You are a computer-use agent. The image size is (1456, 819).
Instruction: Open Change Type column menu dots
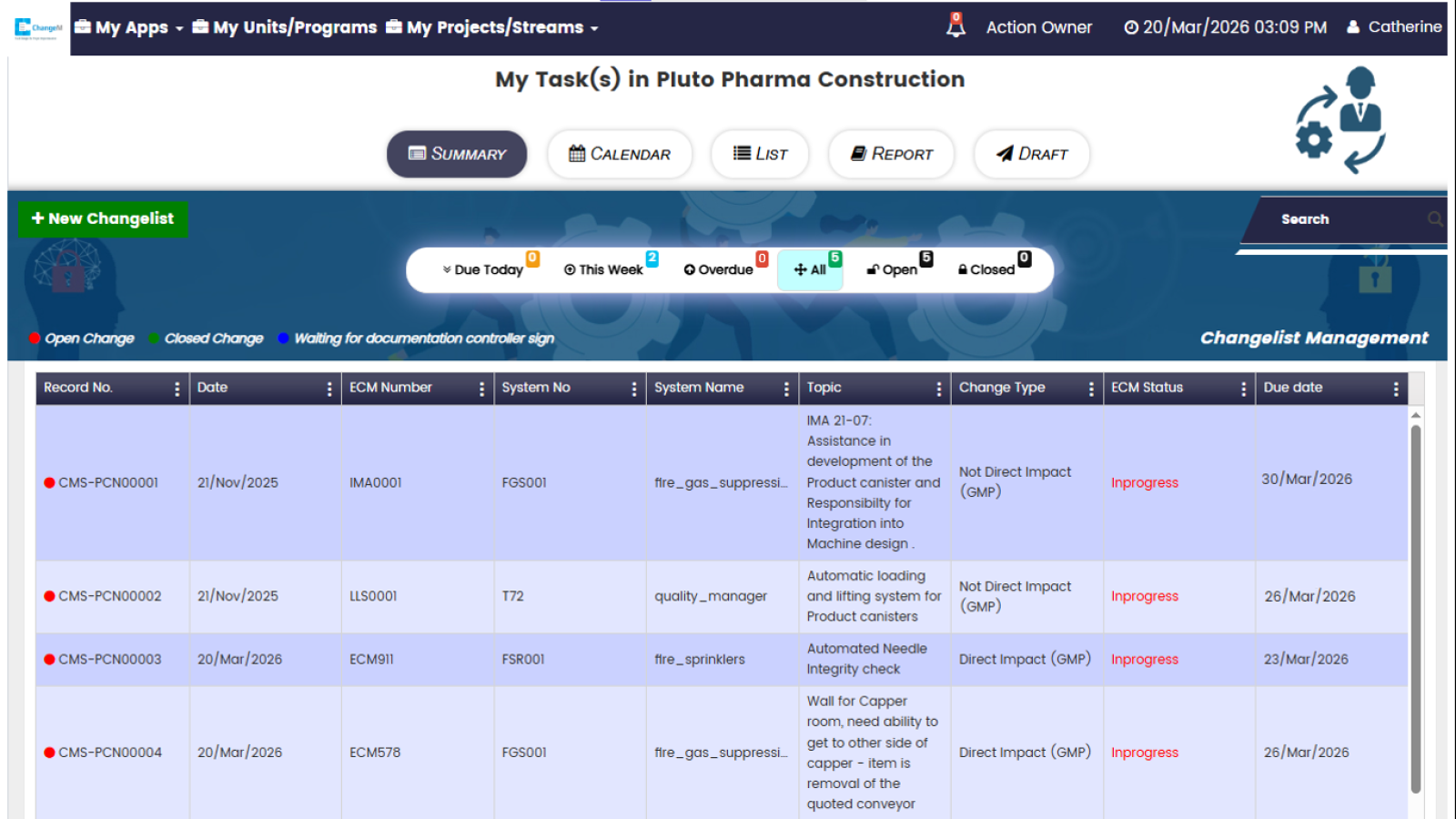[x=1091, y=389]
